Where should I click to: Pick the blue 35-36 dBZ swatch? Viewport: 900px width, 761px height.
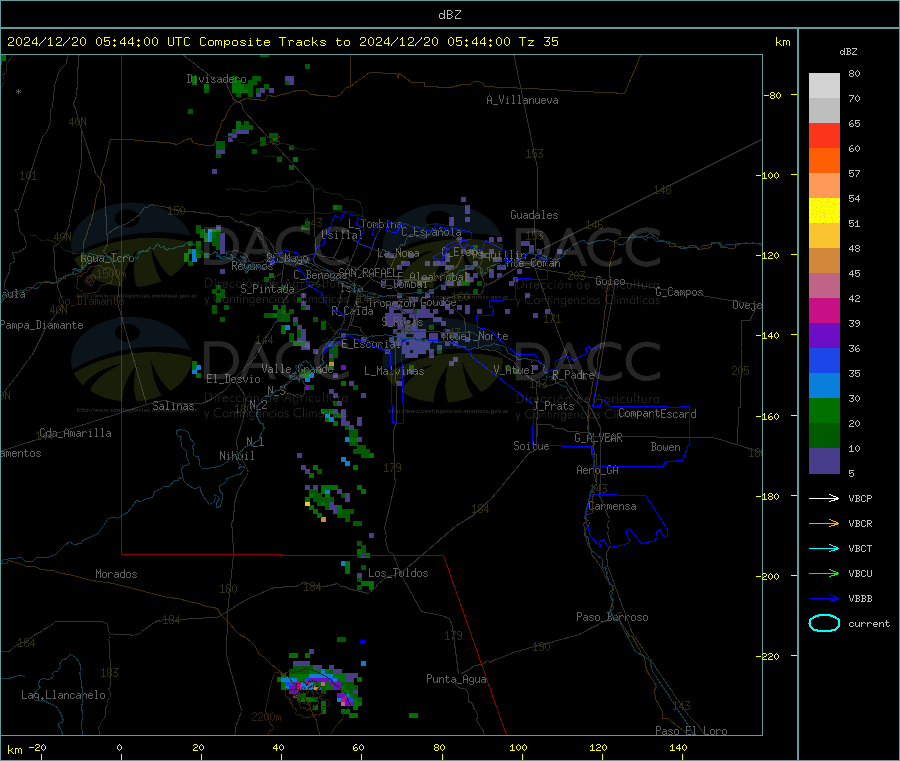click(x=824, y=360)
